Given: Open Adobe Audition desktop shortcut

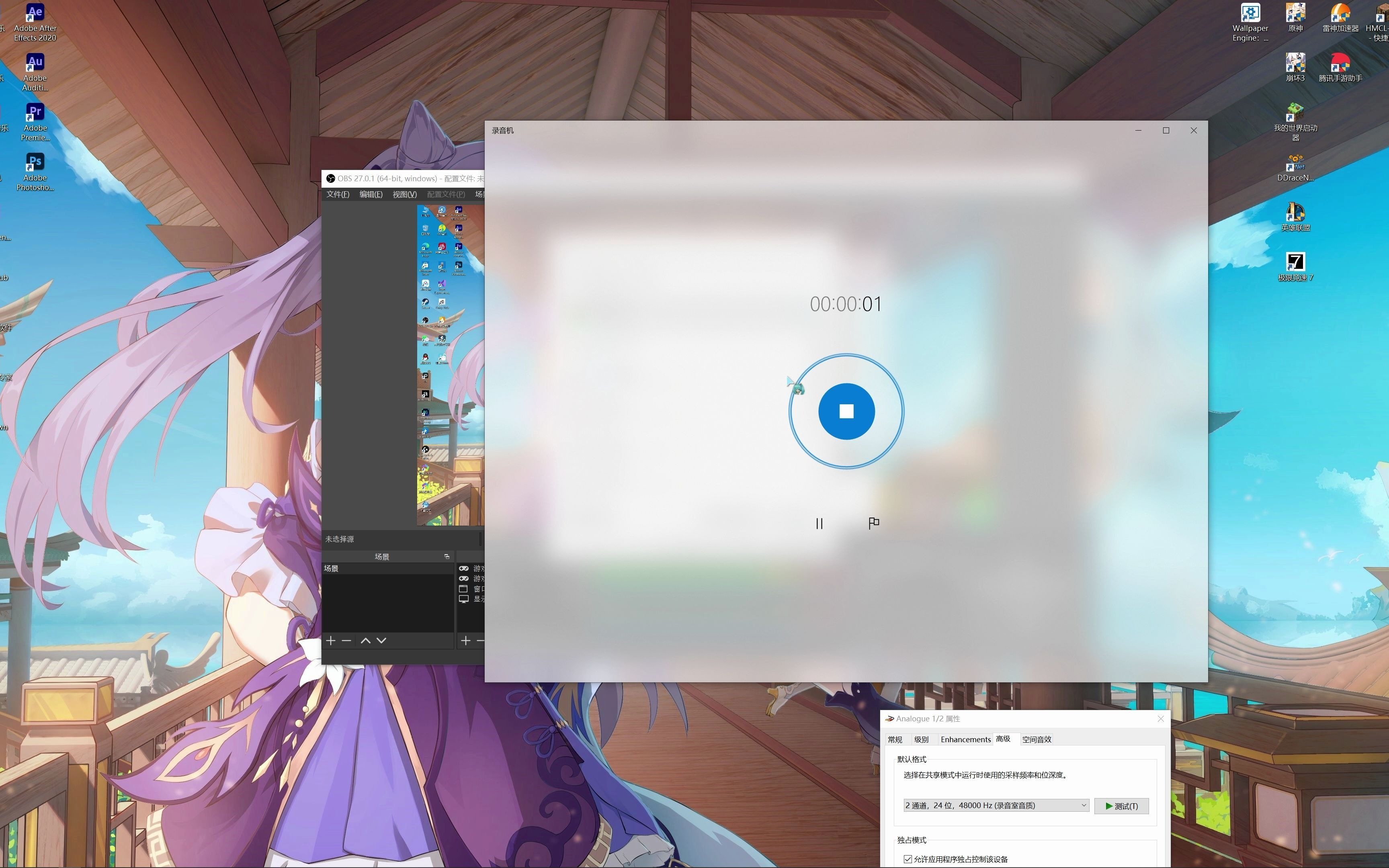Looking at the screenshot, I should (x=35, y=72).
